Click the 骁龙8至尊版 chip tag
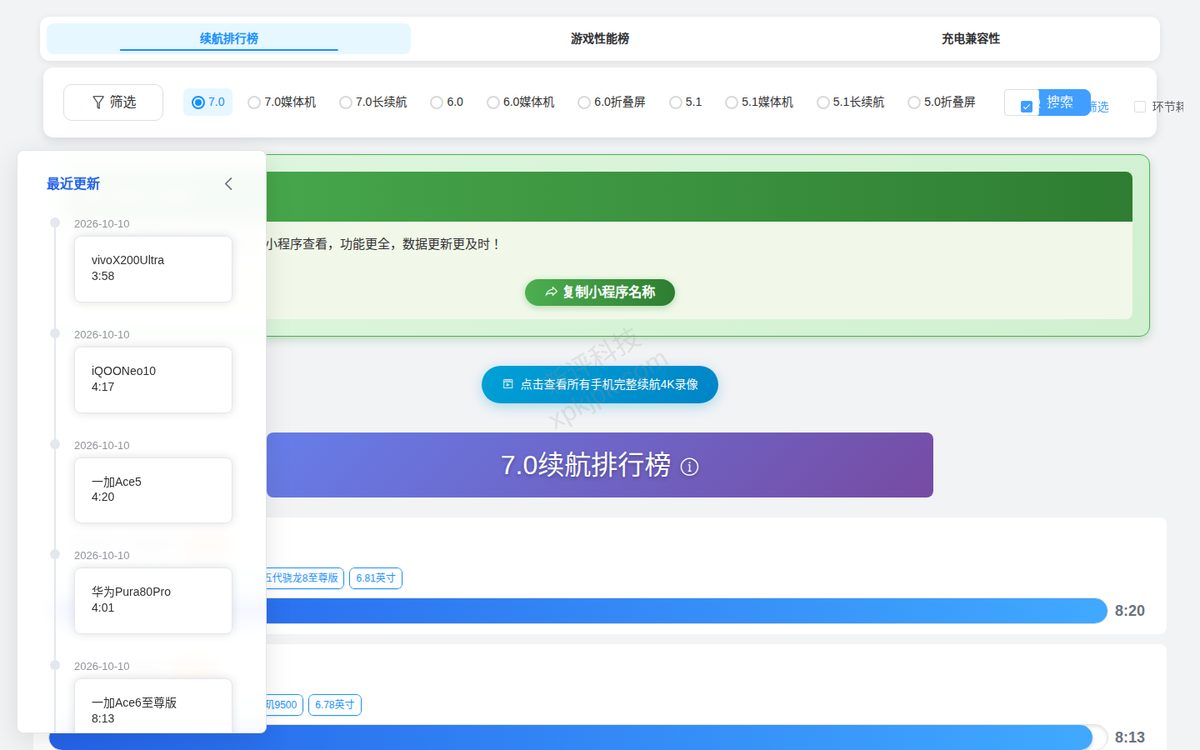 click(304, 578)
